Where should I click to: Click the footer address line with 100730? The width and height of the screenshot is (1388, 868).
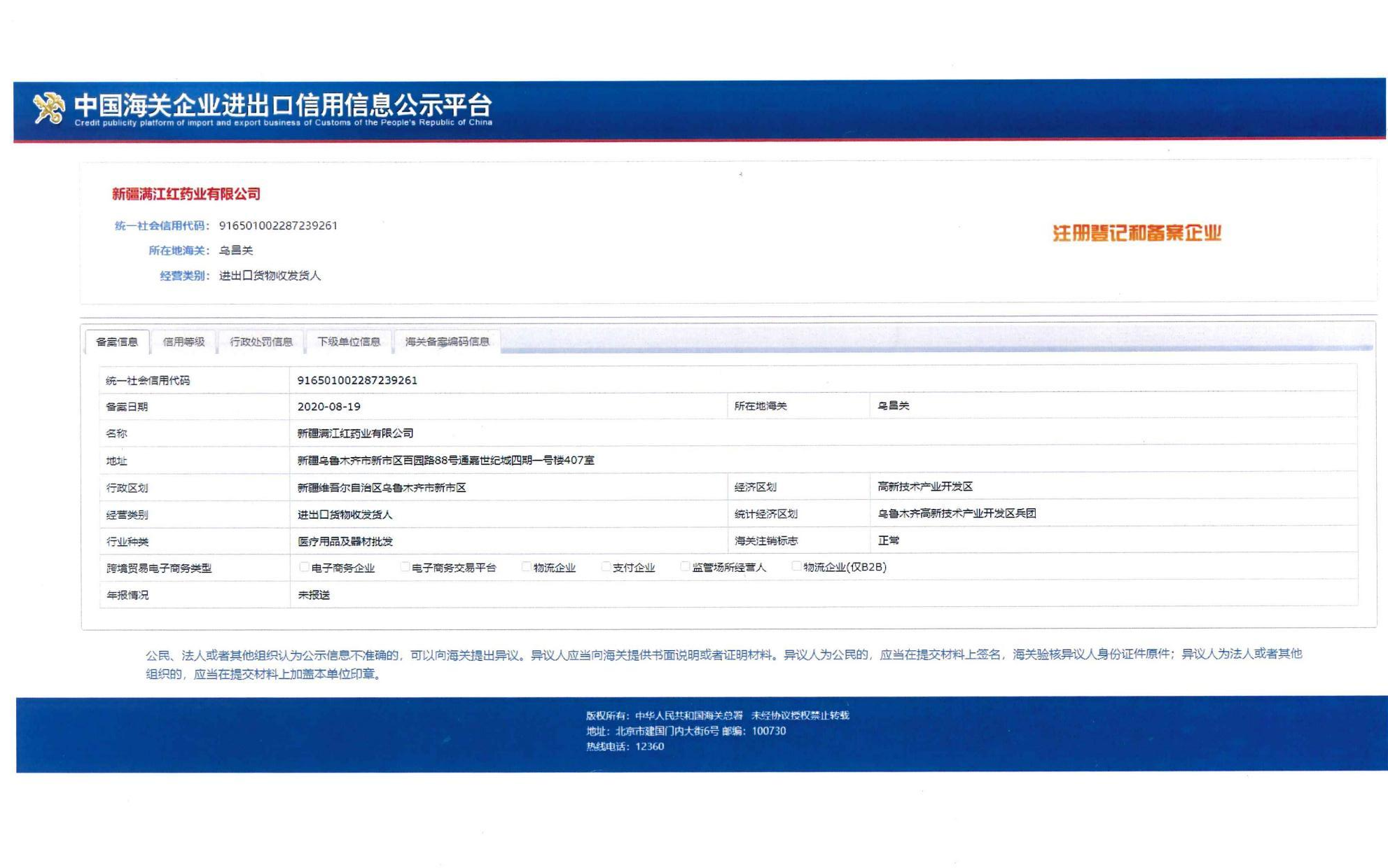pos(686,731)
